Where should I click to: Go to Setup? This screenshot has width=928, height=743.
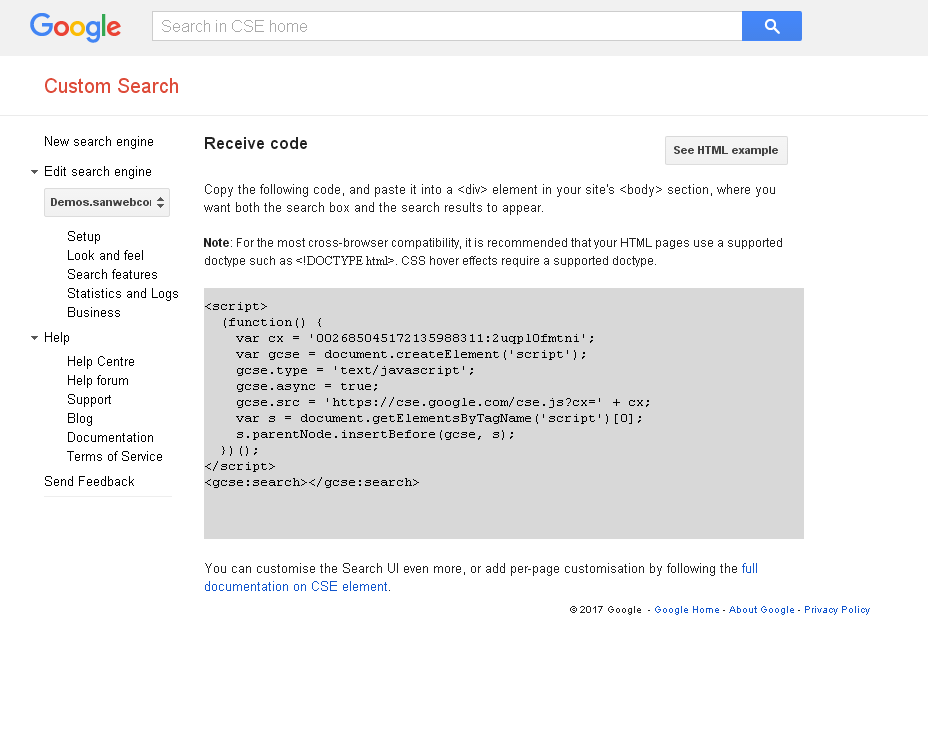tap(84, 236)
